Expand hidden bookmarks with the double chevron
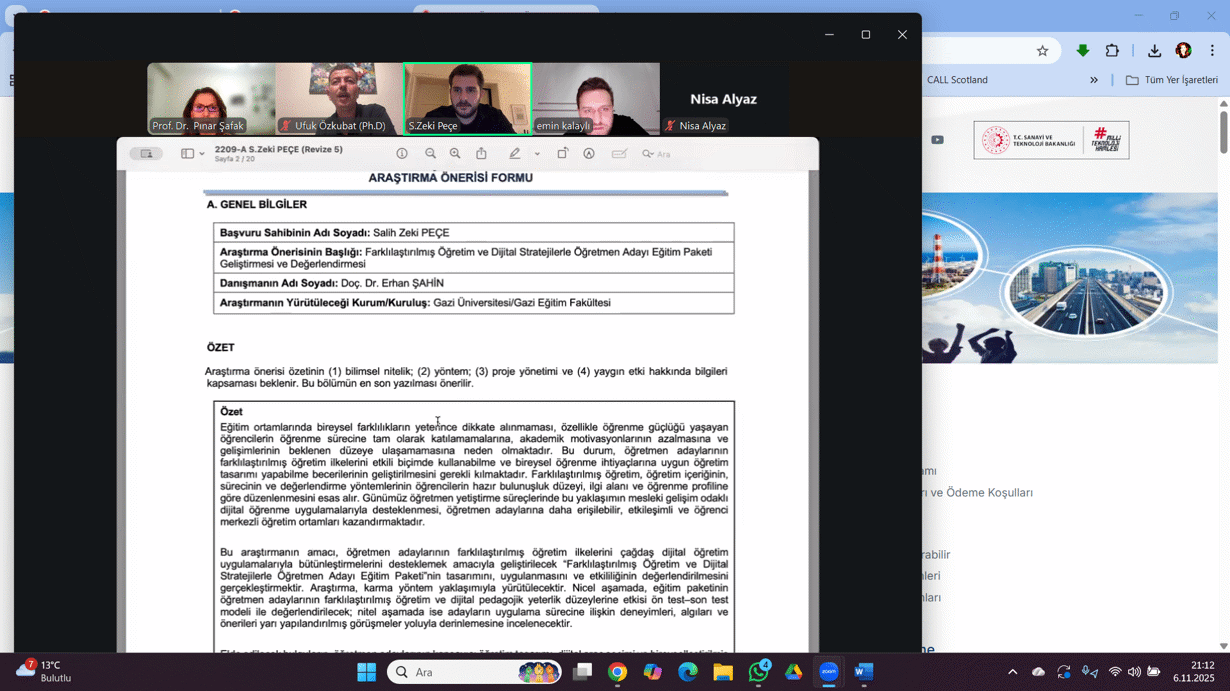 [1094, 80]
